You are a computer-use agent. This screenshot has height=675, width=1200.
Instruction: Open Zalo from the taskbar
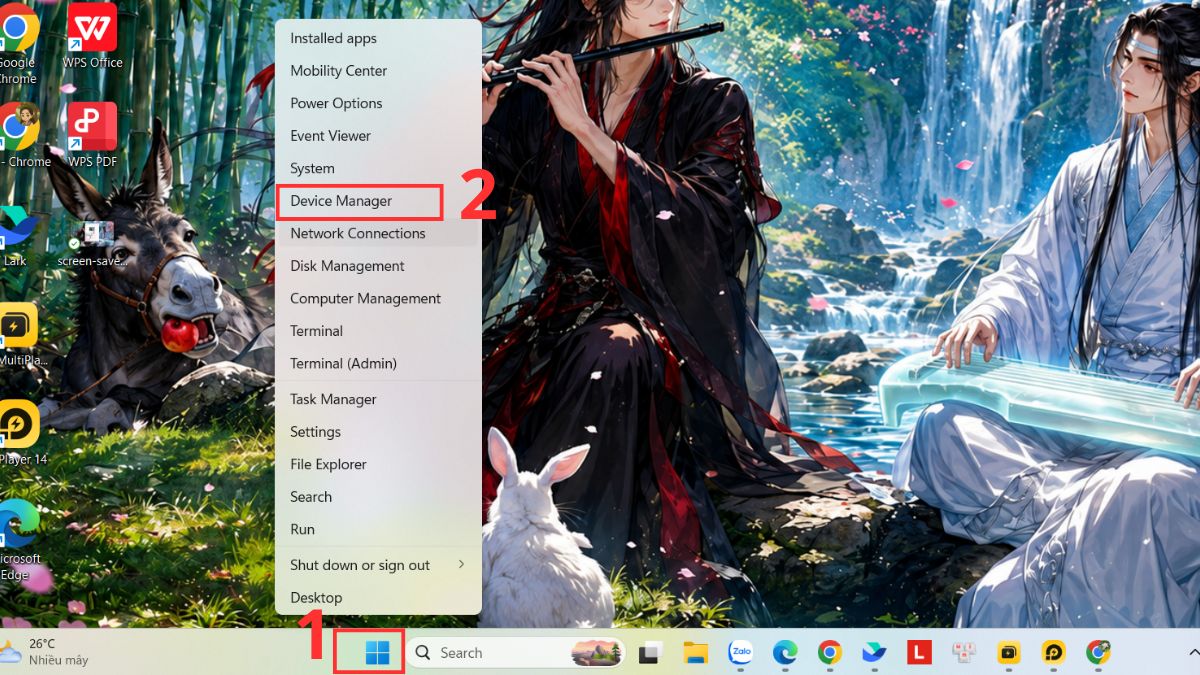click(x=741, y=653)
